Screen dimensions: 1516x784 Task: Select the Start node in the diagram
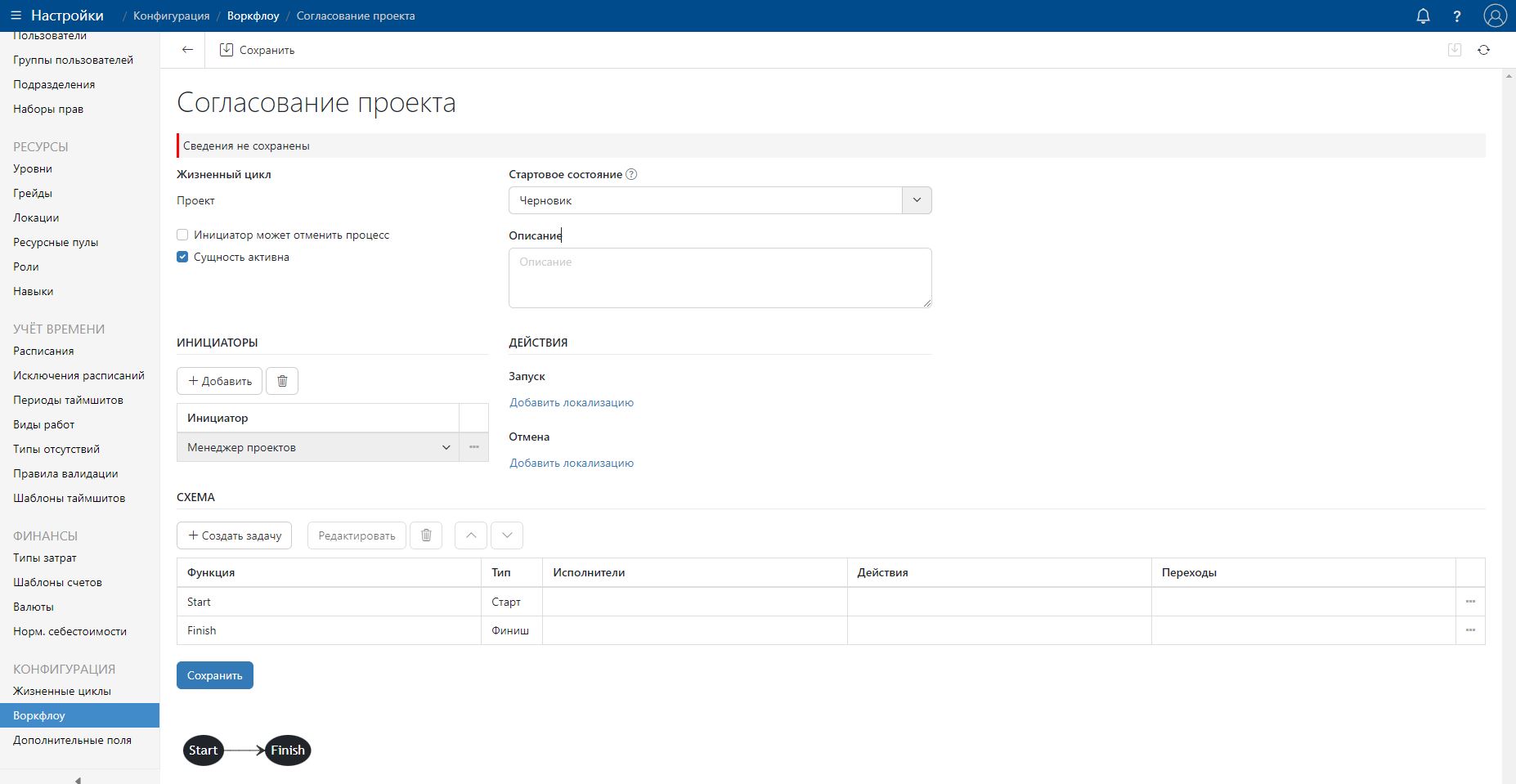point(203,750)
